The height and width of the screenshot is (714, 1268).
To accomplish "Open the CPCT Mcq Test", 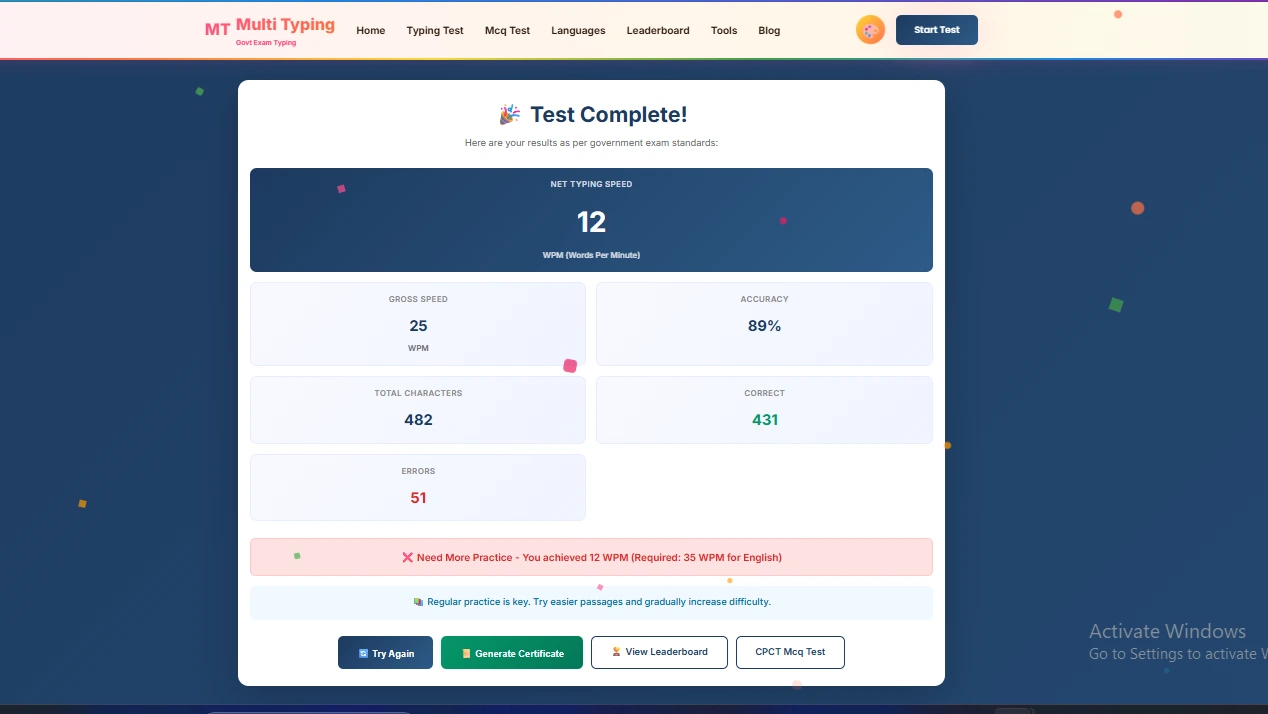I will [790, 652].
